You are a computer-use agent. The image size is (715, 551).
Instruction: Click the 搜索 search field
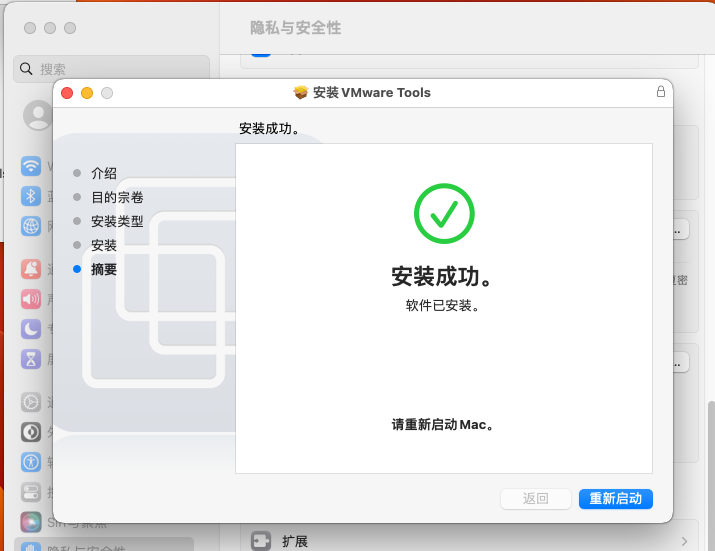(x=112, y=69)
